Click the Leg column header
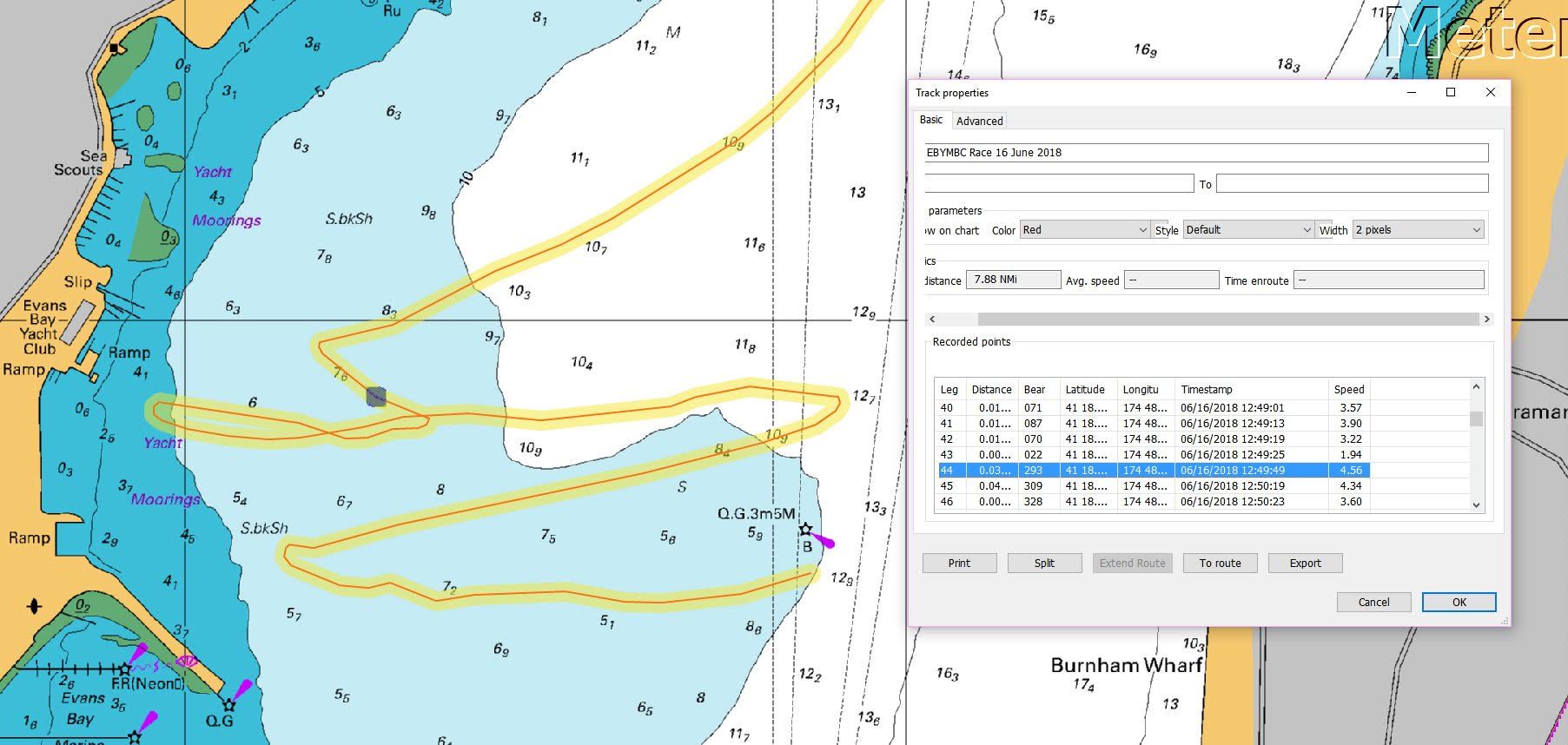This screenshot has height=745, width=1568. 949,390
